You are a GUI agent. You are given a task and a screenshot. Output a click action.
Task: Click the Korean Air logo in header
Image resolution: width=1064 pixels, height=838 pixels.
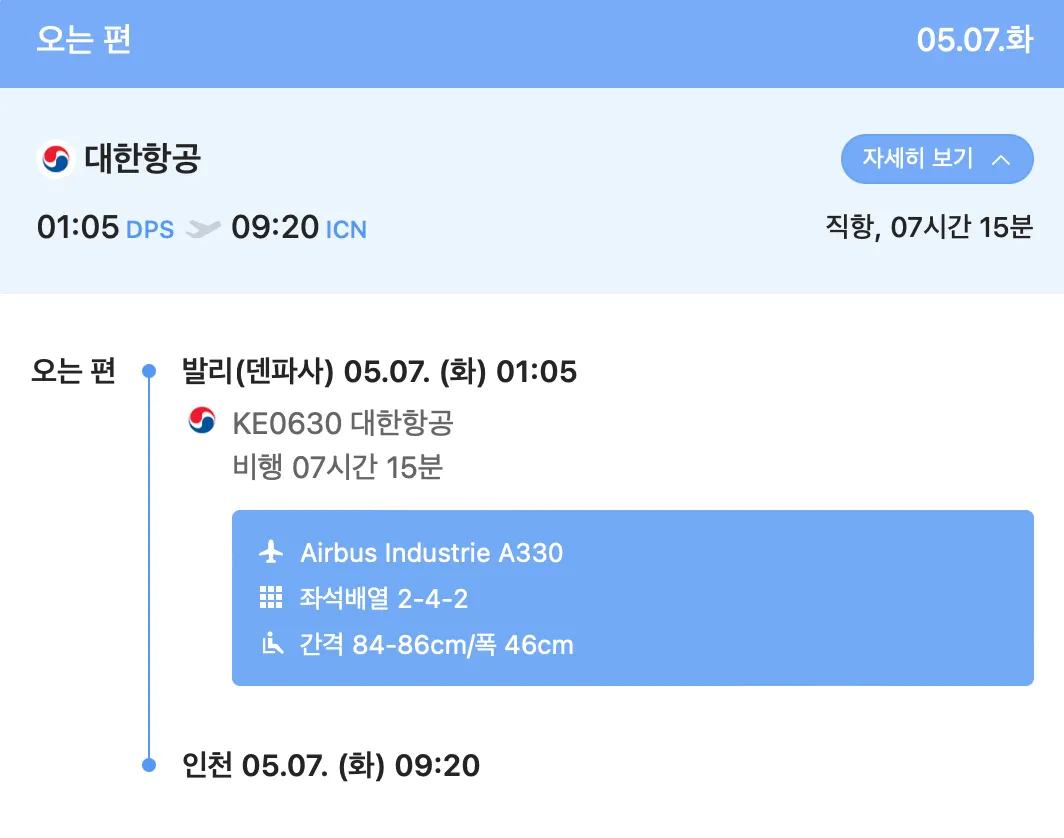pyautogui.click(x=56, y=159)
